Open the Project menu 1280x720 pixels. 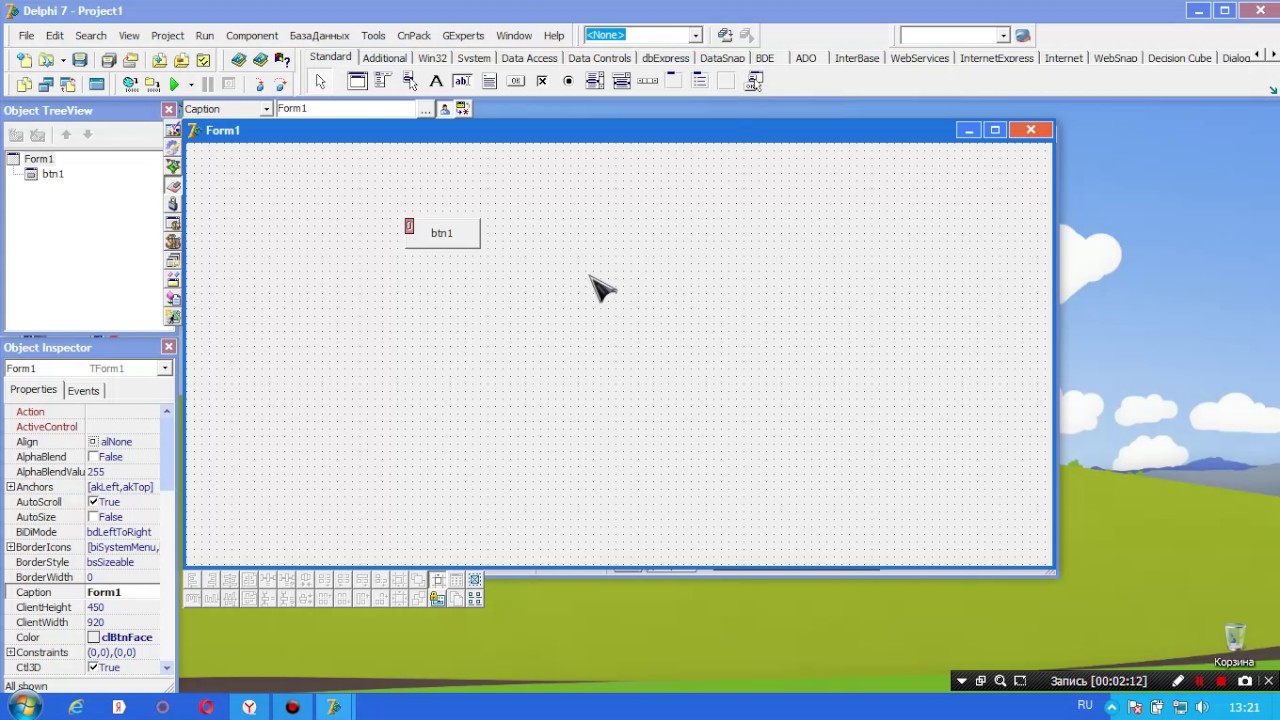(167, 35)
